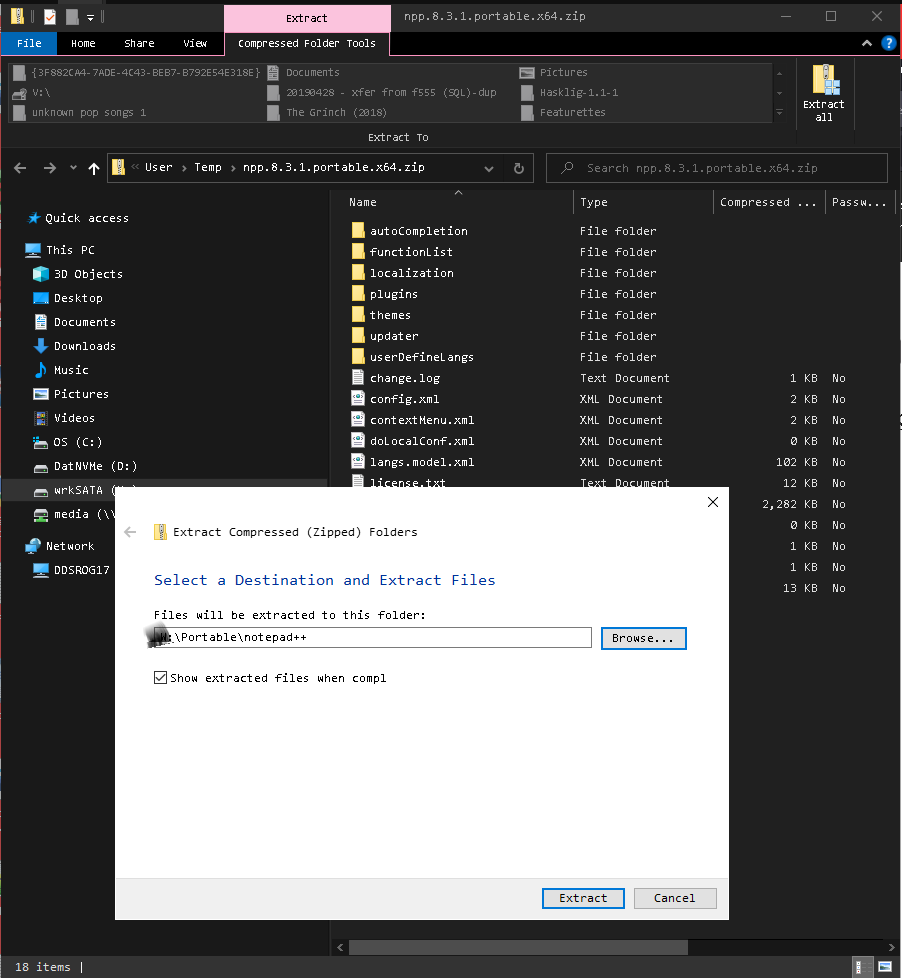Go back with the Explorer back arrow
The width and height of the screenshot is (902, 978).
(x=20, y=168)
